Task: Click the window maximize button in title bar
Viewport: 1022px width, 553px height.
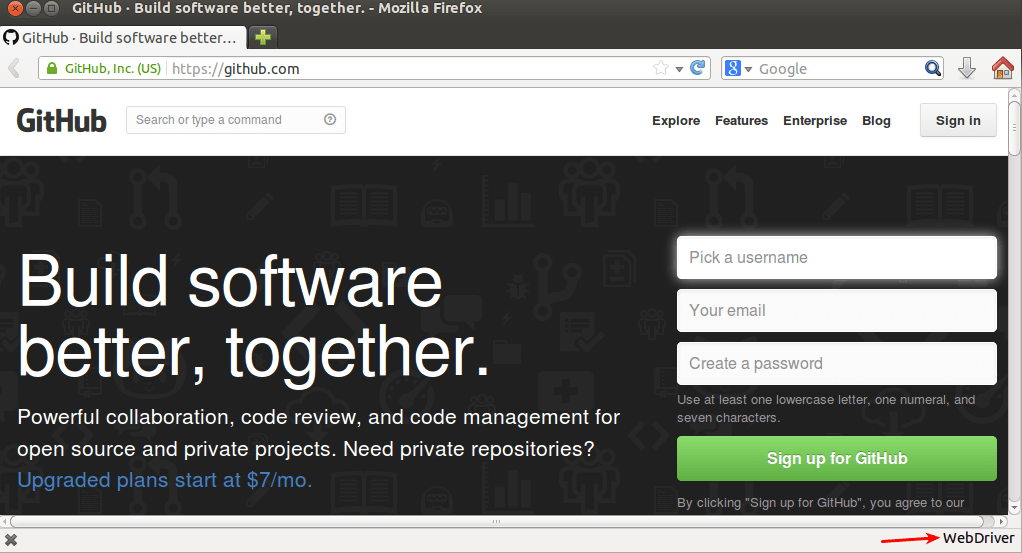Action: click(x=51, y=8)
